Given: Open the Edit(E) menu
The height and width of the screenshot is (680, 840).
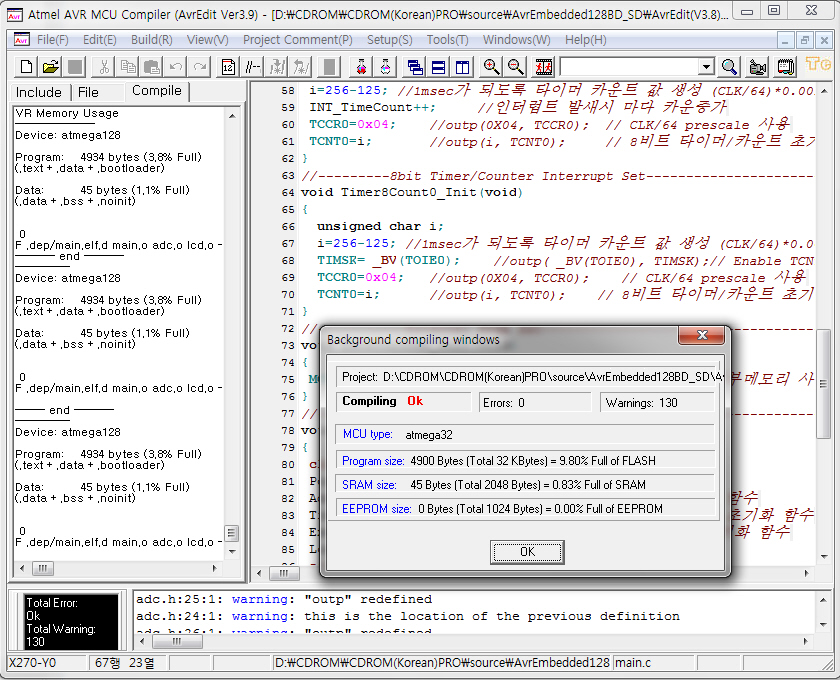Looking at the screenshot, I should pos(100,40).
